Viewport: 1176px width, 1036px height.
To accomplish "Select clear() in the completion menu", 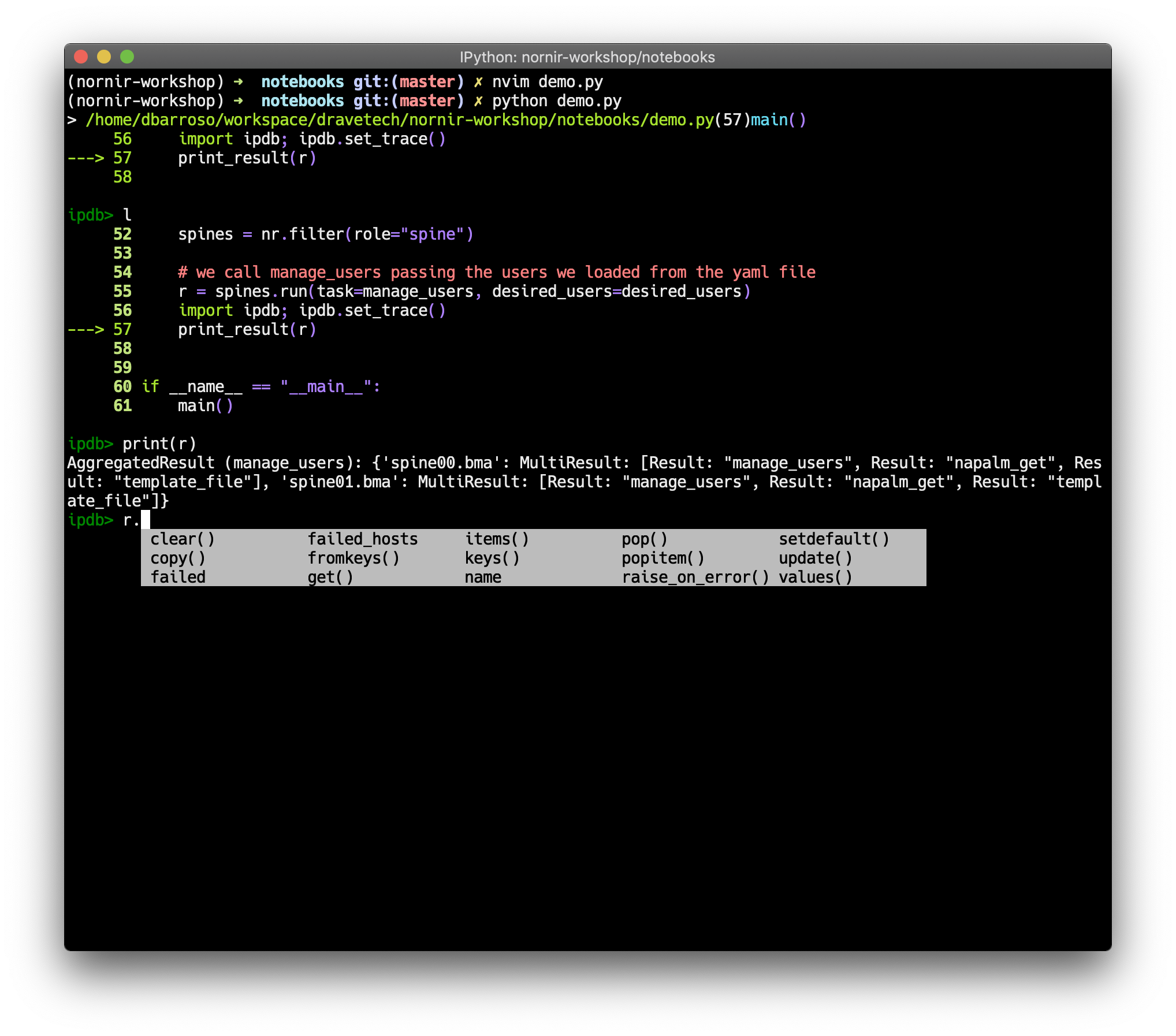I will (x=183, y=539).
